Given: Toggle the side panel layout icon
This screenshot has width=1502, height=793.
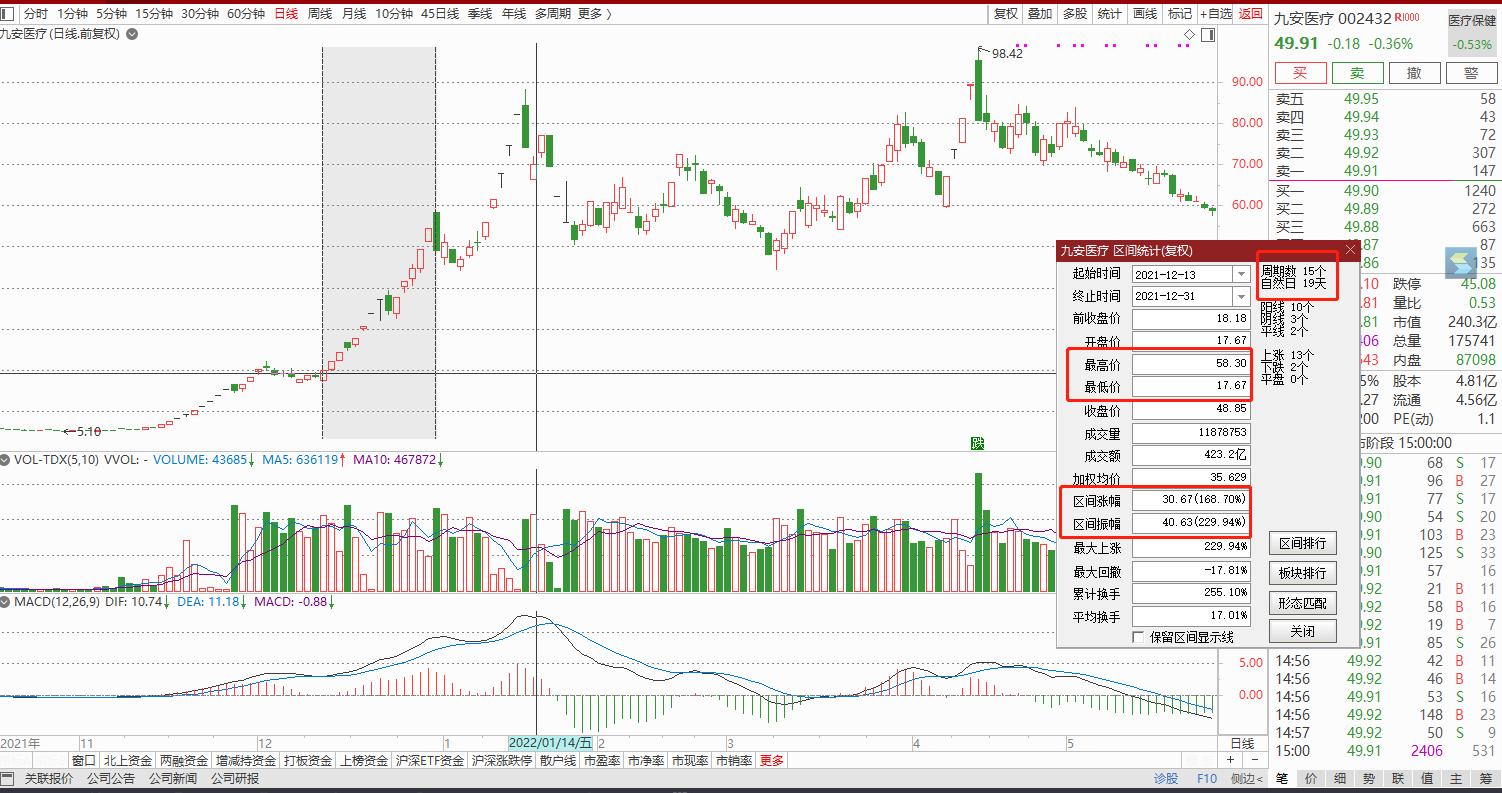Looking at the screenshot, I should tap(1208, 35).
